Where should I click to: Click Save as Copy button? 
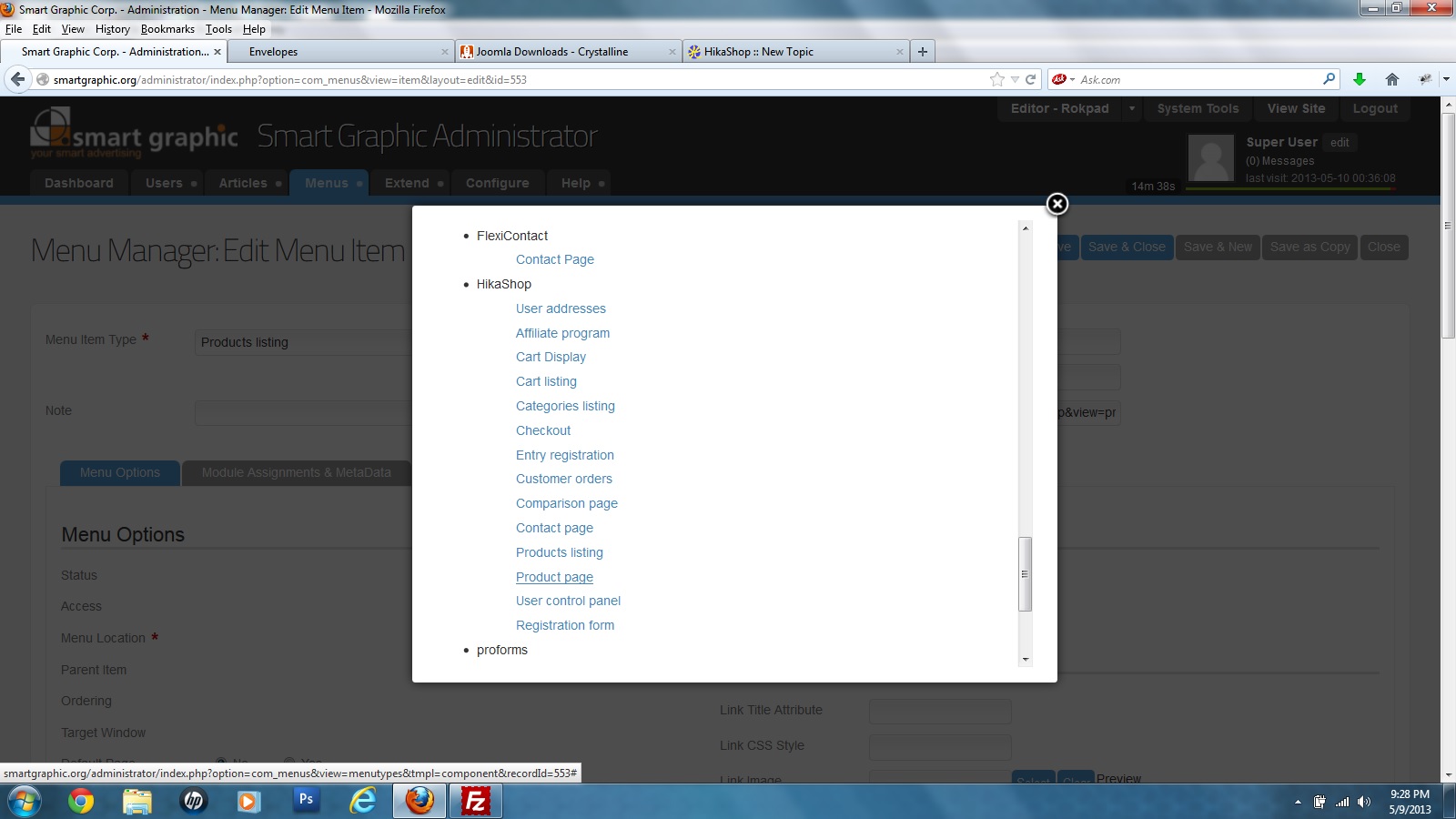[1309, 247]
